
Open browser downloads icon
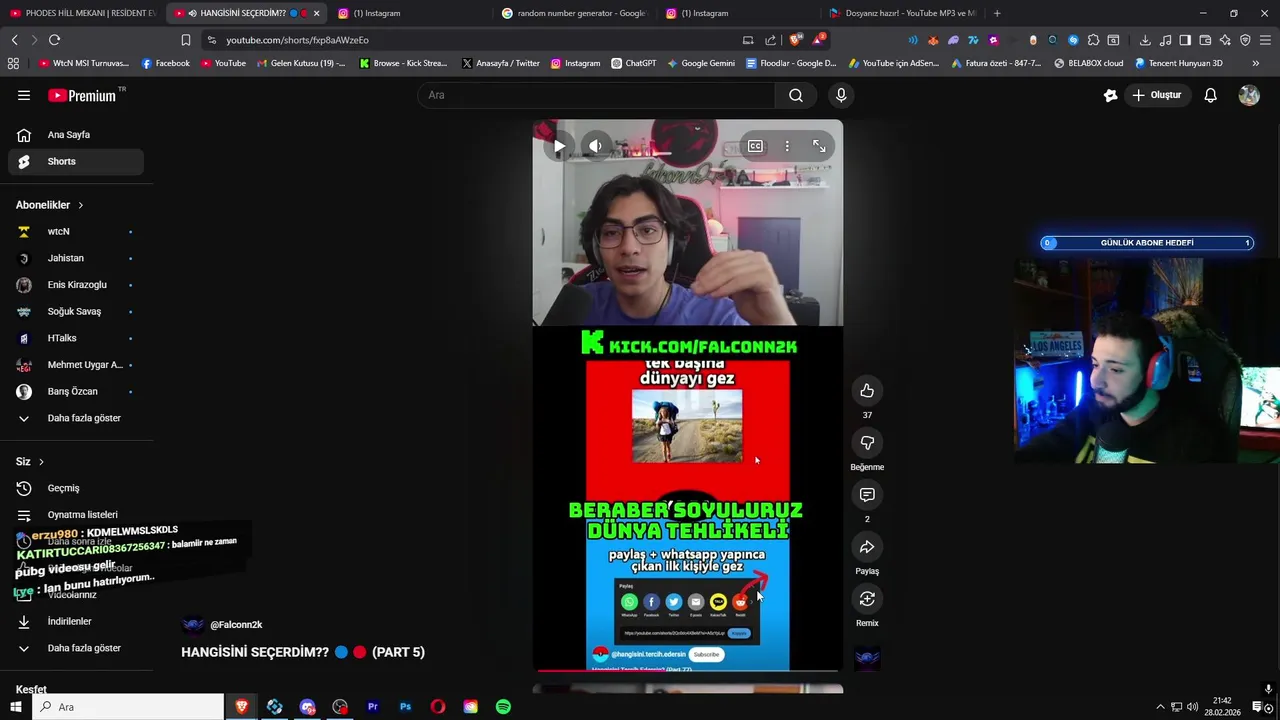(x=1145, y=40)
